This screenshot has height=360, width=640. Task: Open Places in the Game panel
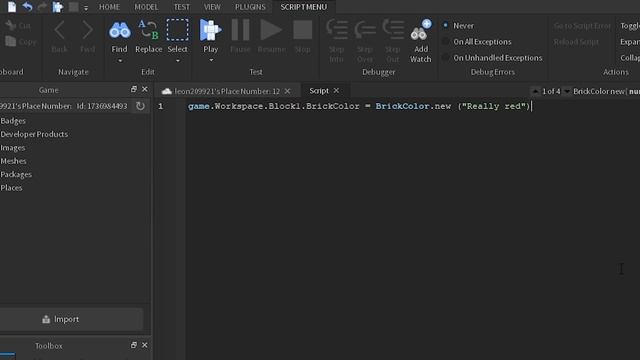[11, 188]
